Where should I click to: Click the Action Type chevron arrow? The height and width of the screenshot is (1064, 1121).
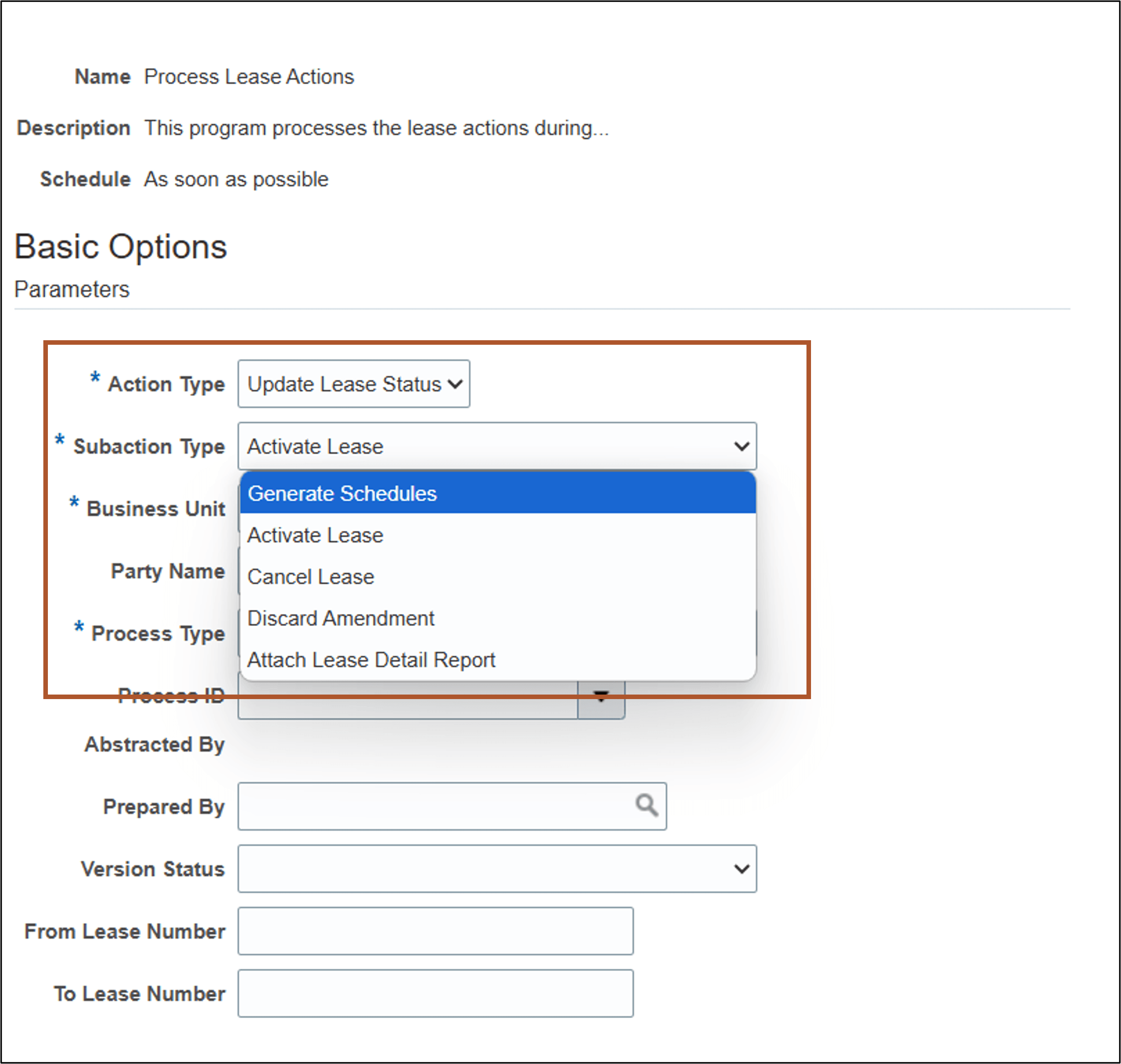click(455, 384)
